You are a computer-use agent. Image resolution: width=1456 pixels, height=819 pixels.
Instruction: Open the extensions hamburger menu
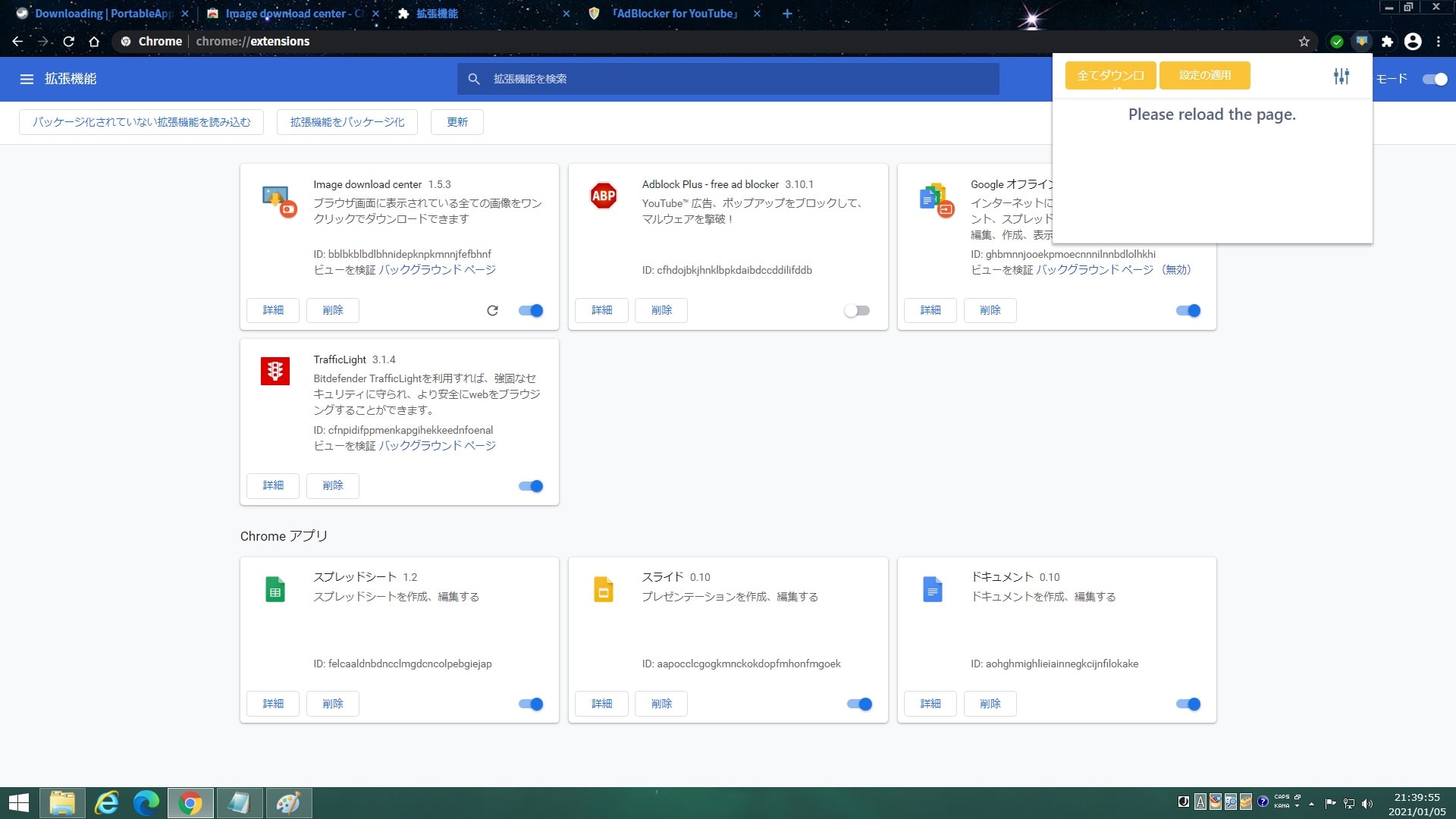[27, 79]
